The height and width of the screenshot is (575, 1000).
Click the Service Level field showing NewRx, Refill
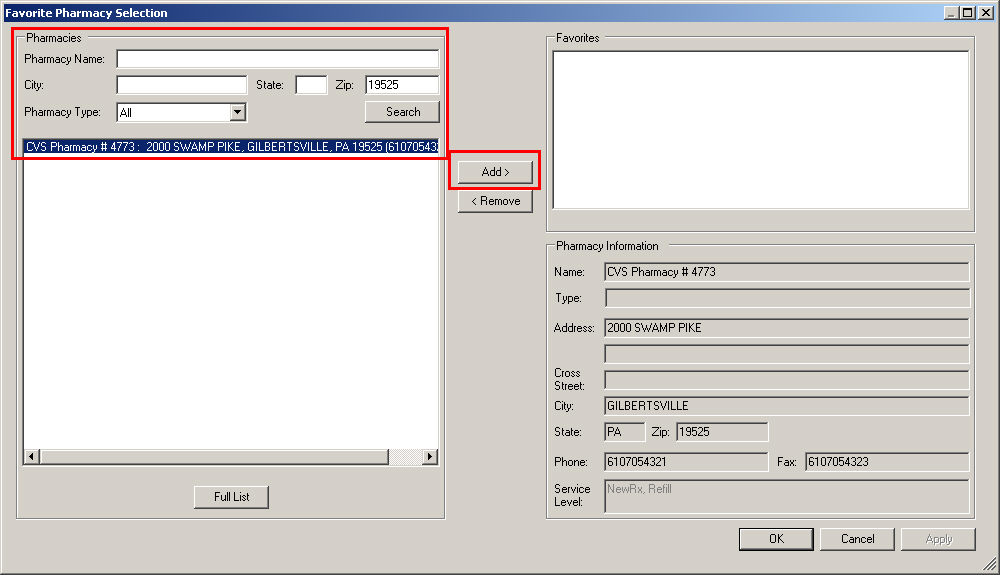(x=786, y=496)
